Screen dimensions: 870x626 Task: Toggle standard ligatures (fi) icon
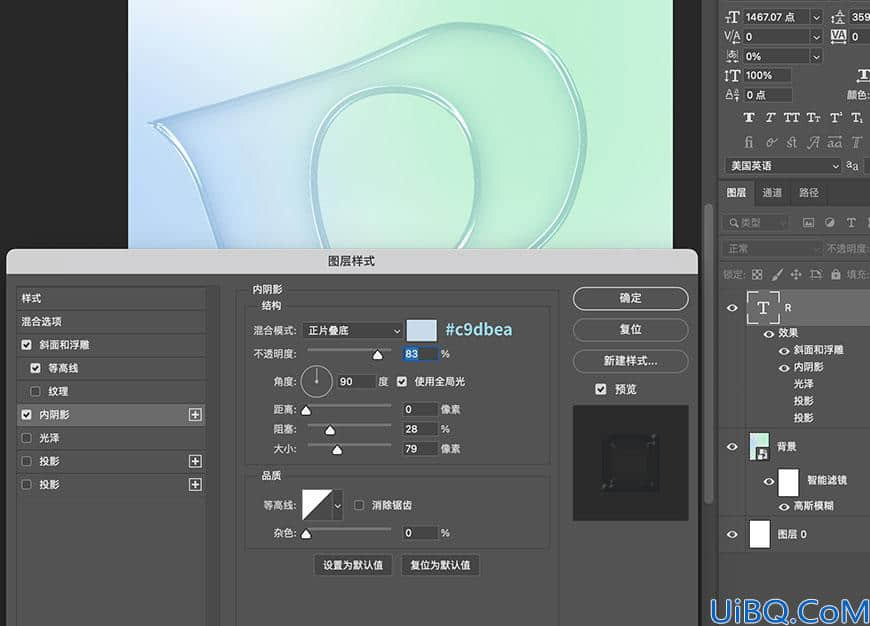[748, 142]
